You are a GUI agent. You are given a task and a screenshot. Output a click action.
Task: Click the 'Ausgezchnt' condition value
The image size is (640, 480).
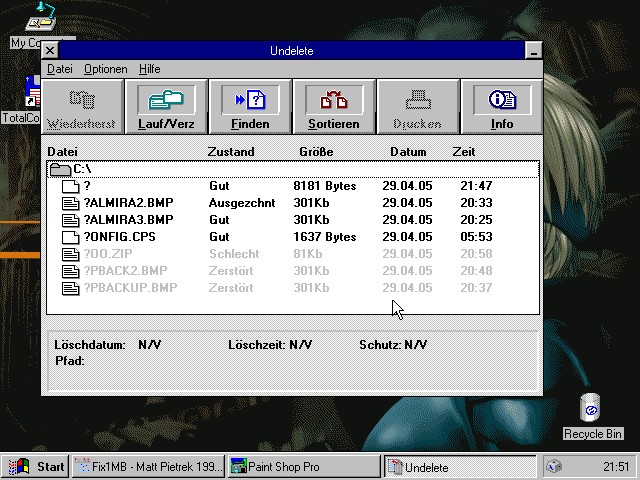coord(242,203)
